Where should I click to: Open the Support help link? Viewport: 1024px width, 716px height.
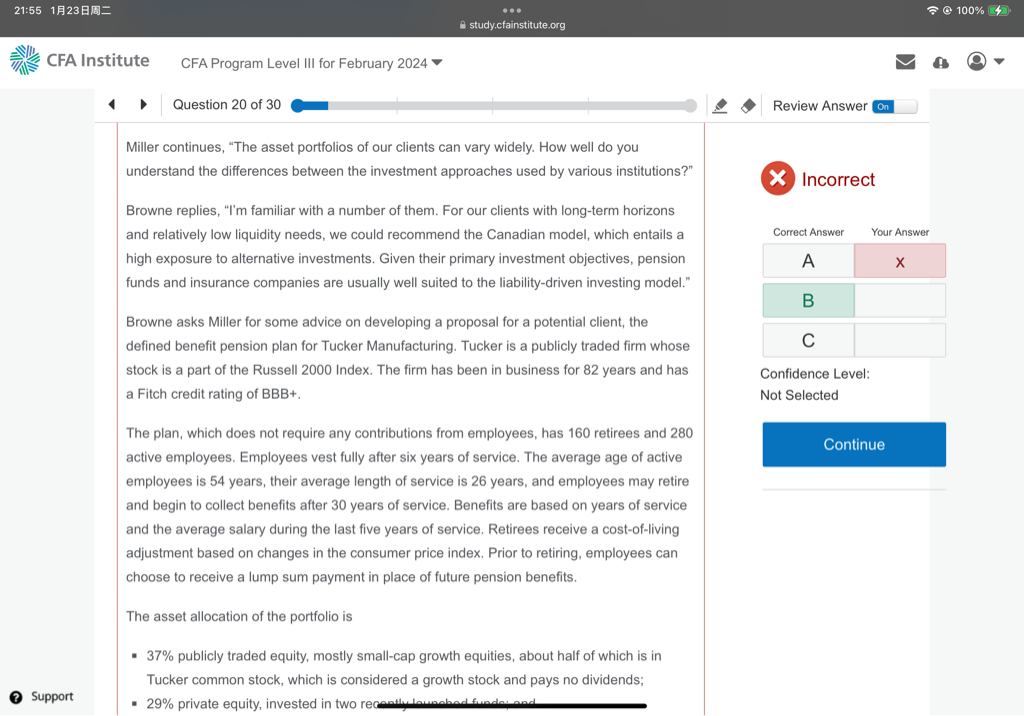[x=42, y=696]
